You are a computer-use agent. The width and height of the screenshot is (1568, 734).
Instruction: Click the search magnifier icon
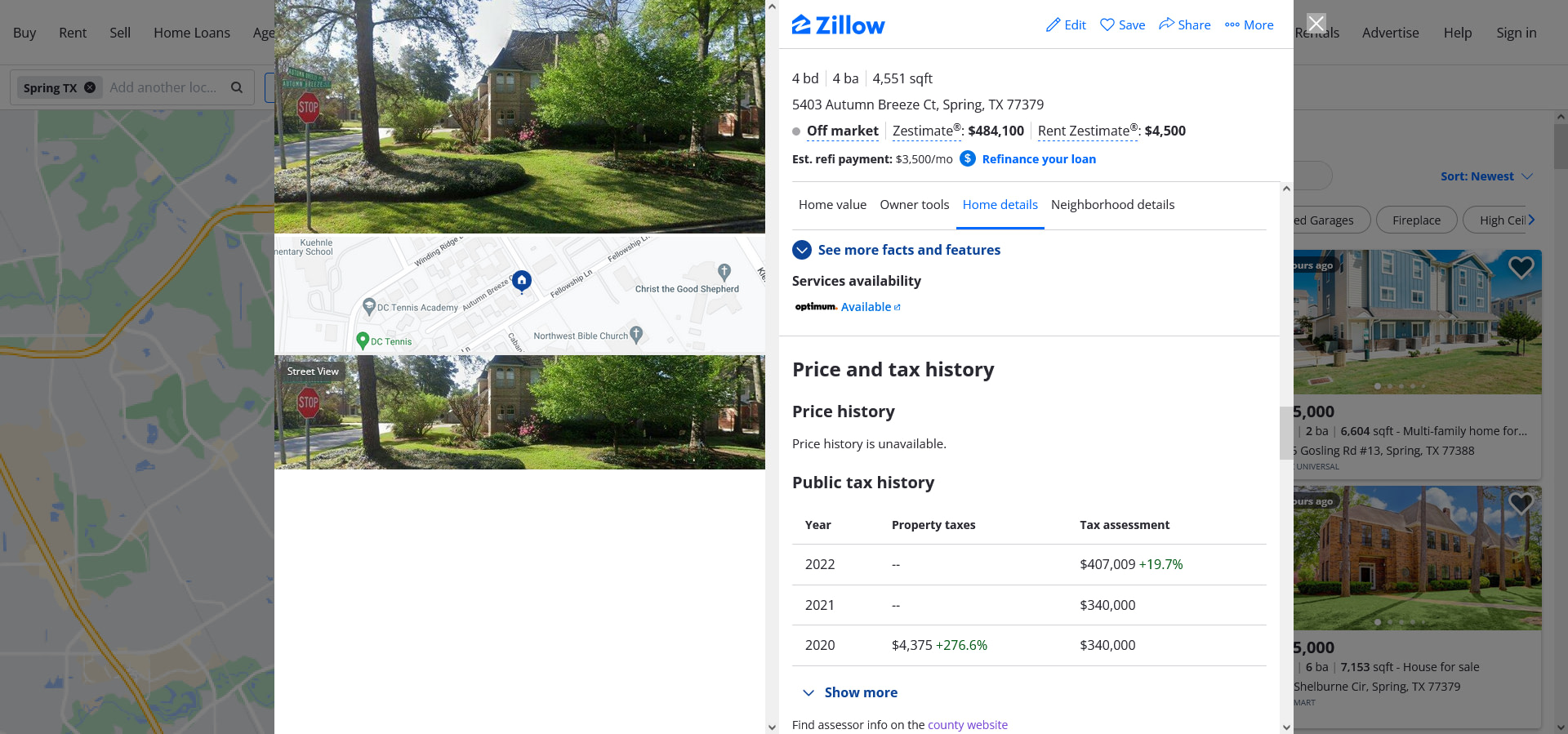237,87
